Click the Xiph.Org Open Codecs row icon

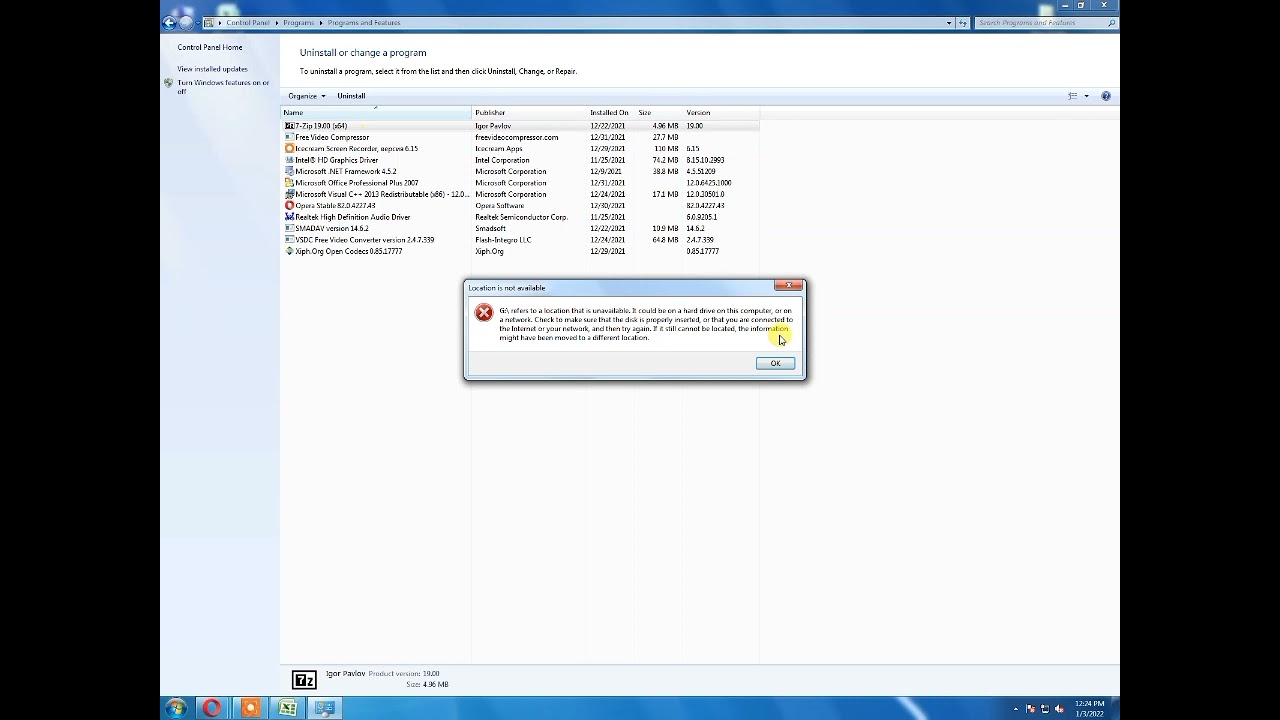[x=289, y=252]
